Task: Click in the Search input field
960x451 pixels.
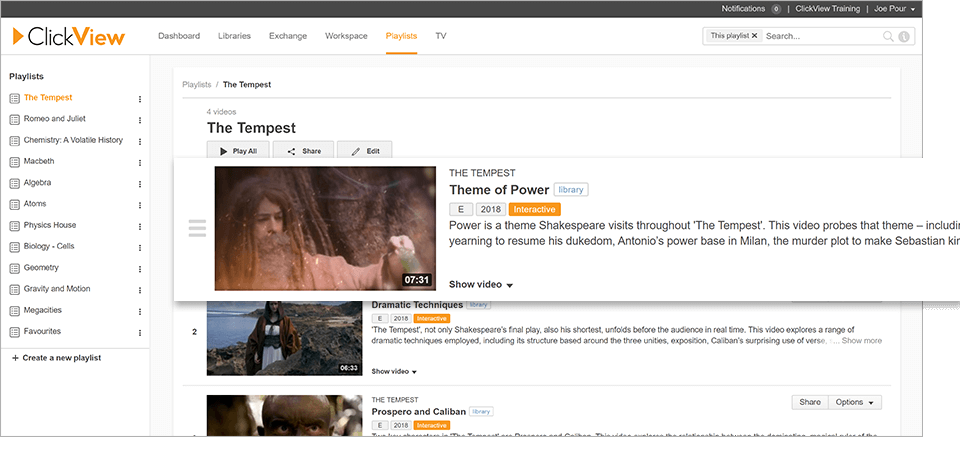Action: (x=822, y=37)
